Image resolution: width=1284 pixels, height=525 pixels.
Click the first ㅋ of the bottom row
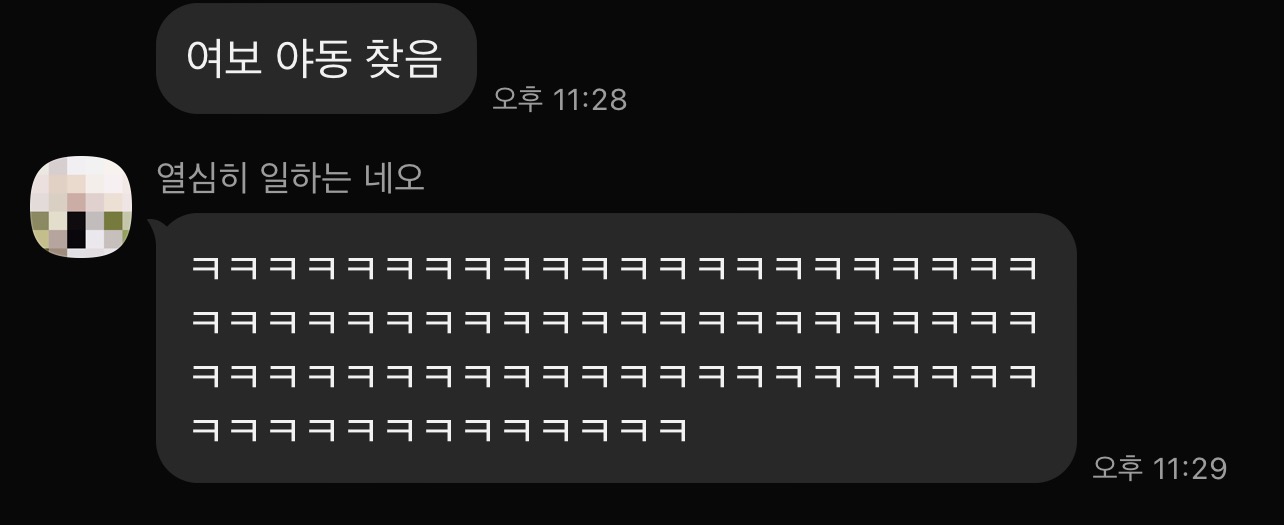coord(204,431)
